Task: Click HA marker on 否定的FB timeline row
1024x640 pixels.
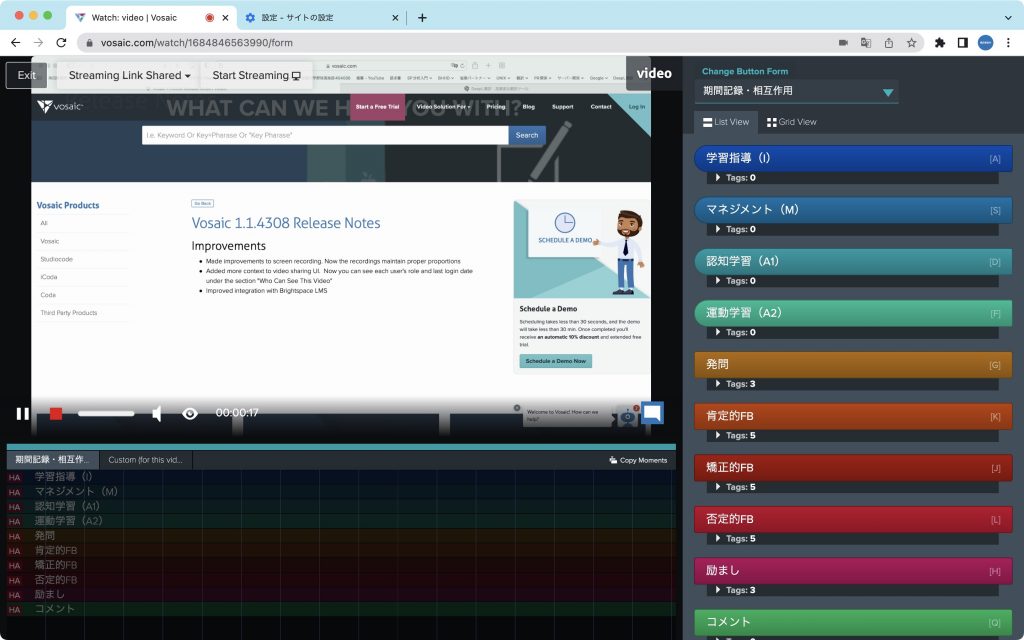Action: click(x=14, y=580)
